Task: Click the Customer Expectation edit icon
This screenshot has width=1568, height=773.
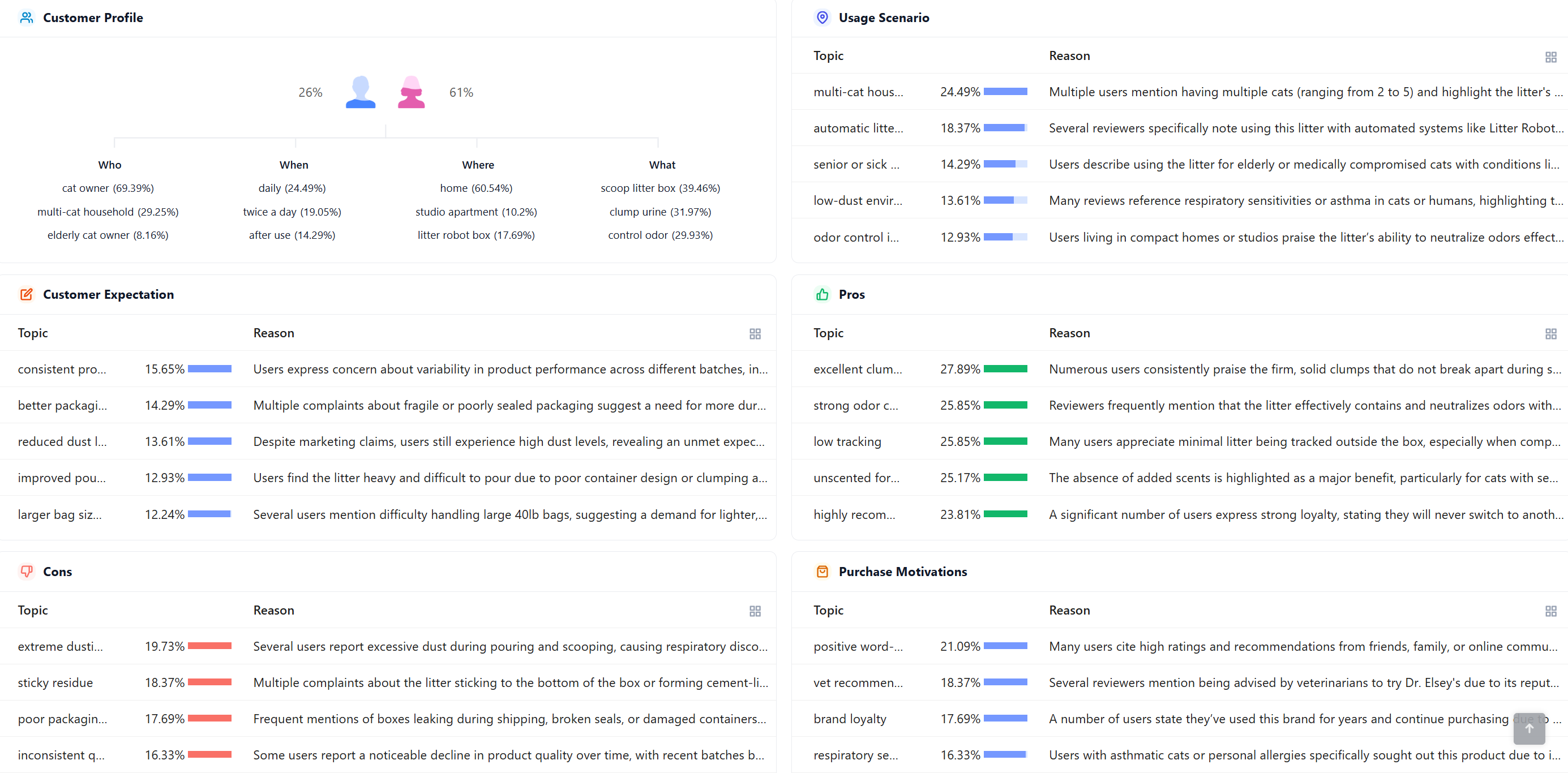Action: pyautogui.click(x=26, y=295)
